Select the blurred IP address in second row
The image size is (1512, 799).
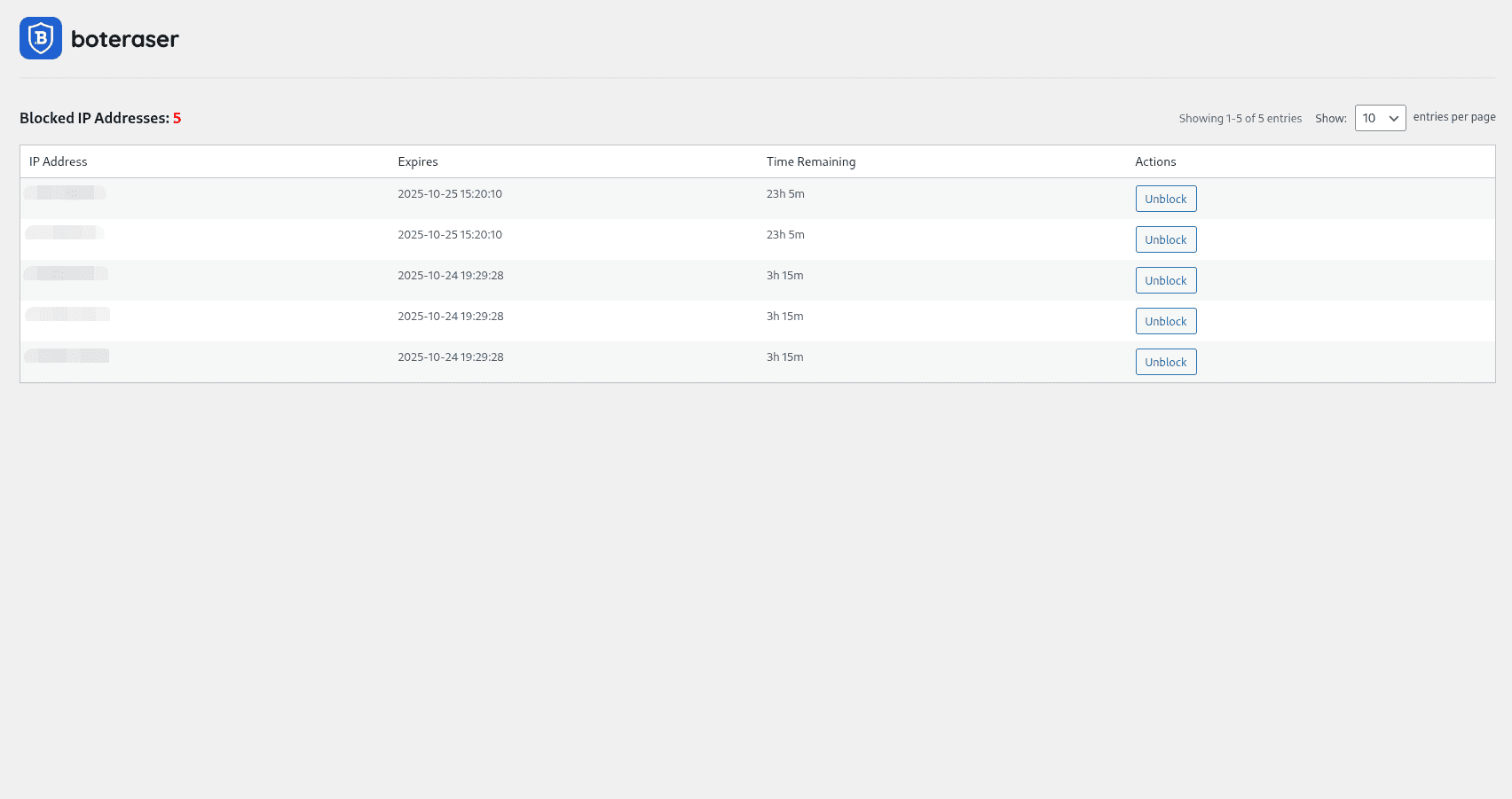tap(65, 233)
